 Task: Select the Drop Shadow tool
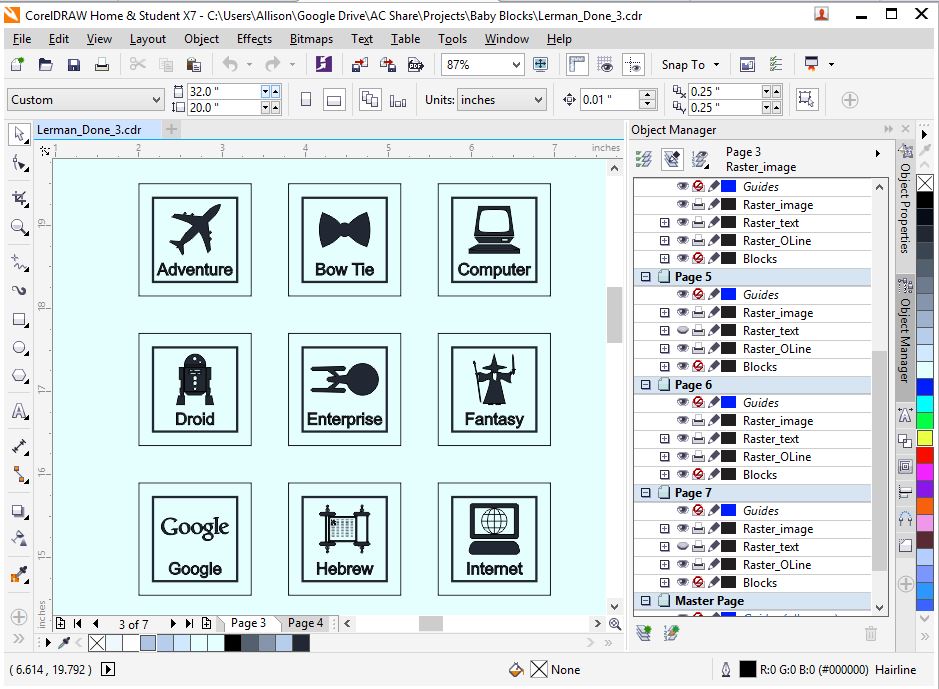[19, 511]
